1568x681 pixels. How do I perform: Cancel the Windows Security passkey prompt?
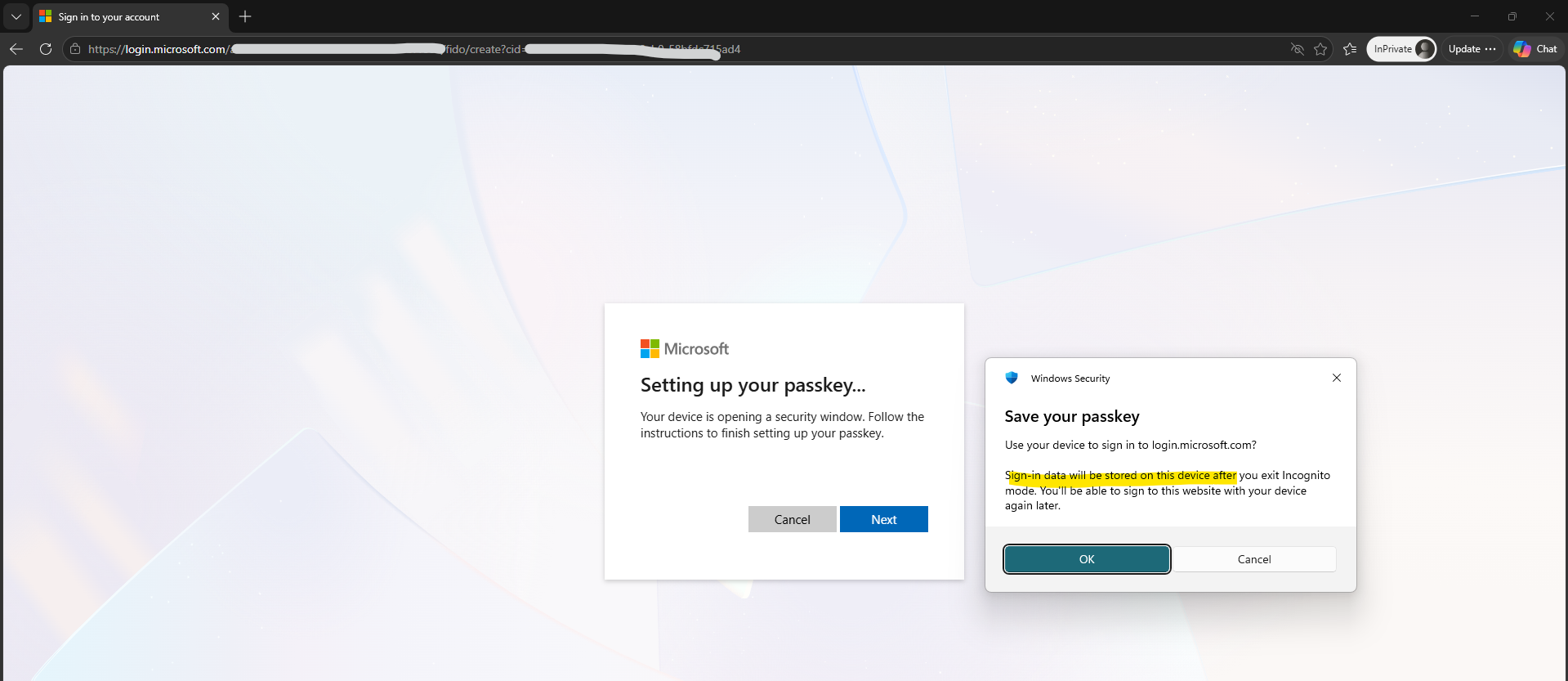click(x=1254, y=559)
